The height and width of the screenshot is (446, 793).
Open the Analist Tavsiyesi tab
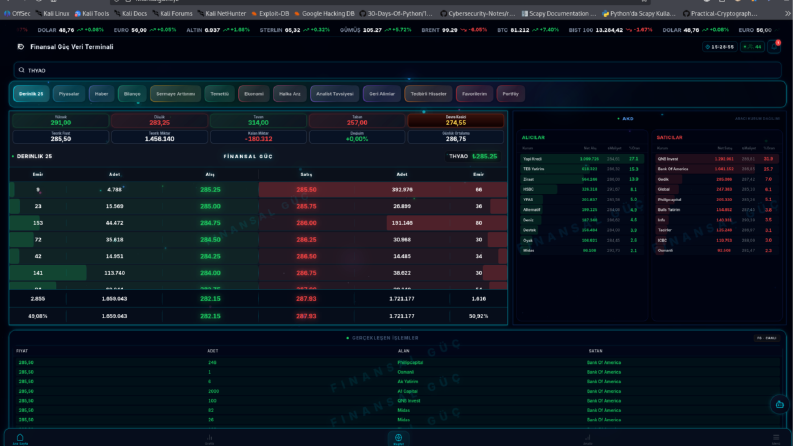(x=334, y=94)
